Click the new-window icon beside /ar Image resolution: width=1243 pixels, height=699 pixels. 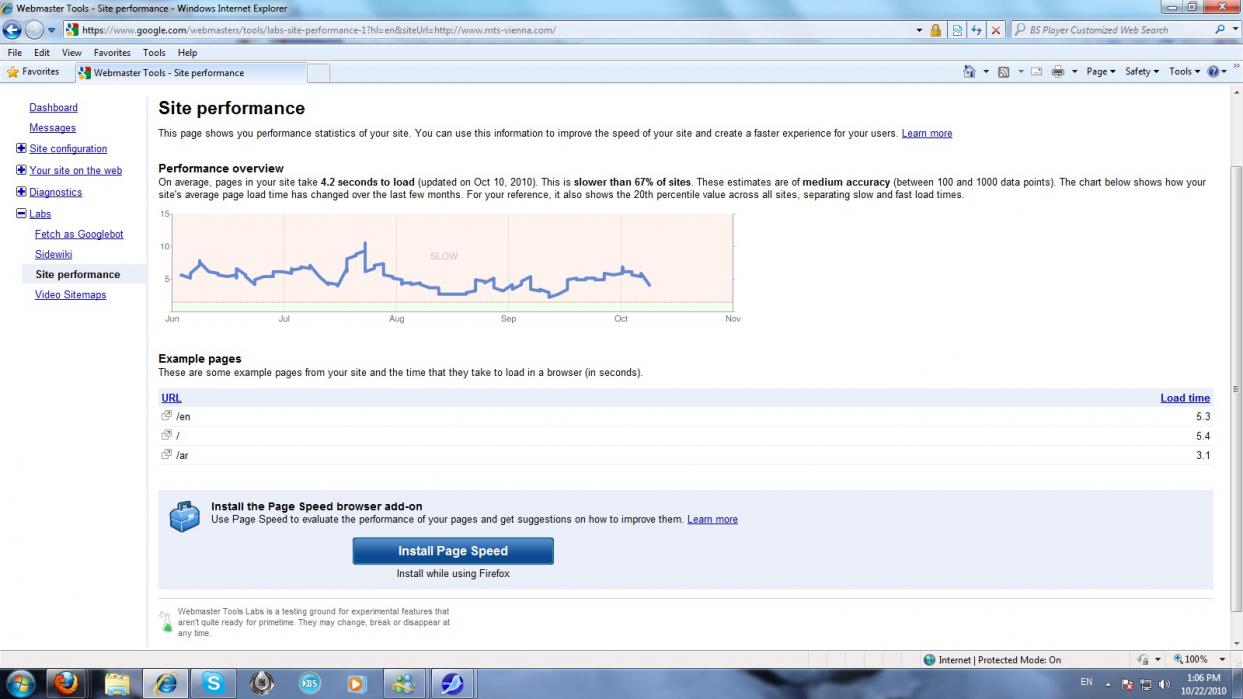167,454
